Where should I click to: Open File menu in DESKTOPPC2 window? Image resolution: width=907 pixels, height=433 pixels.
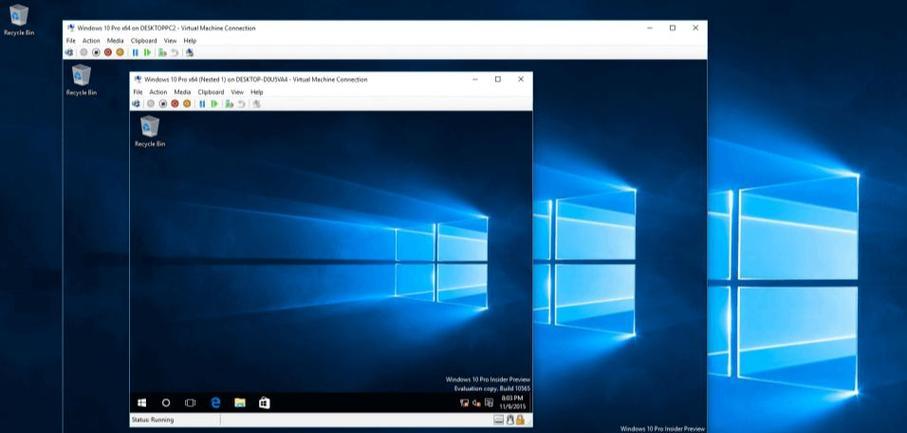pyautogui.click(x=71, y=40)
